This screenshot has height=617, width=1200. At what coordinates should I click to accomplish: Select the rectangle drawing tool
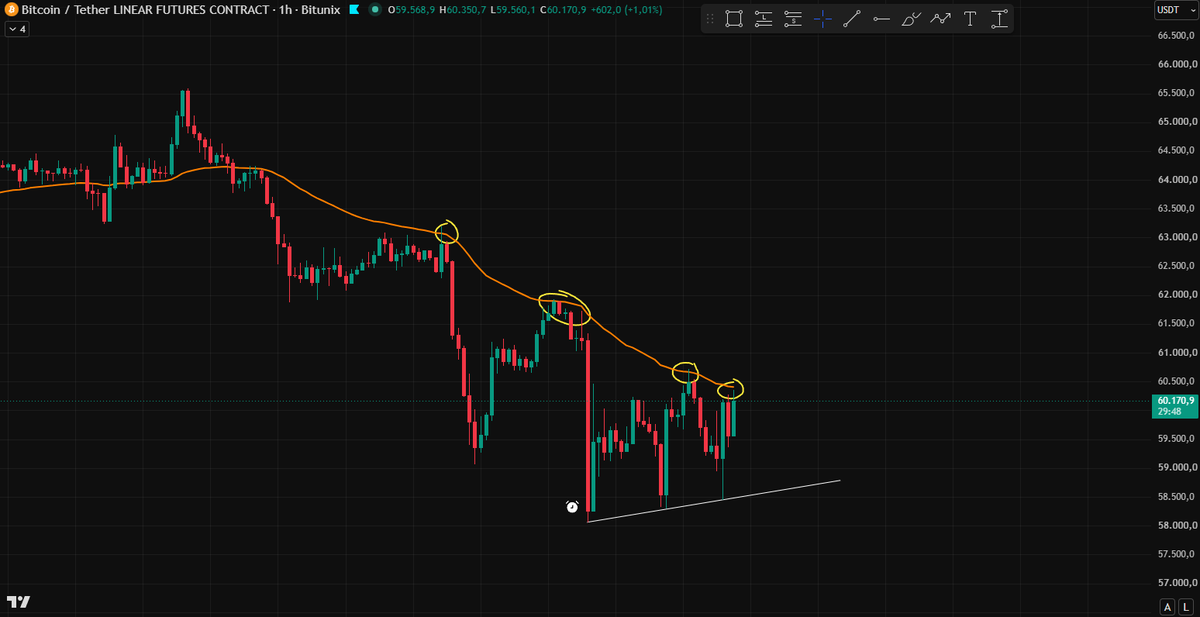point(734,18)
